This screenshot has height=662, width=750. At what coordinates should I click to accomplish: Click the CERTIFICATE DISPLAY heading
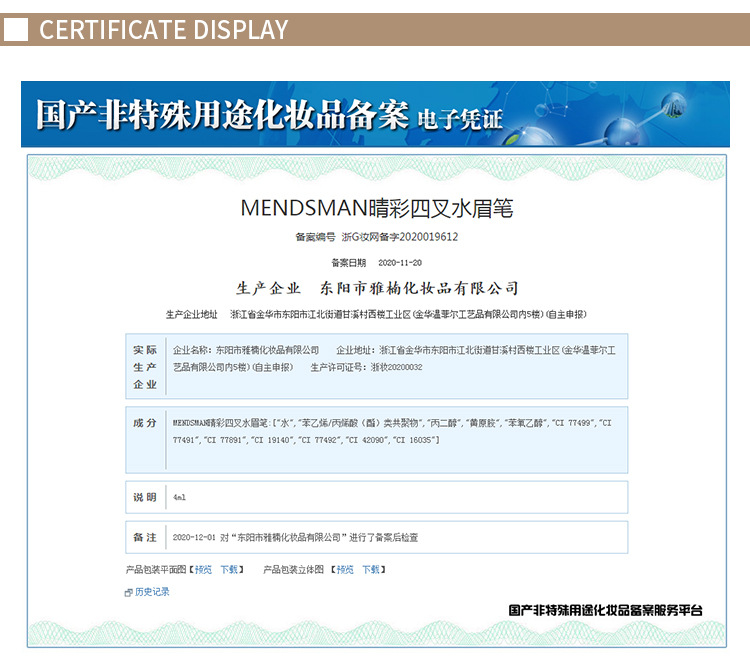164,30
